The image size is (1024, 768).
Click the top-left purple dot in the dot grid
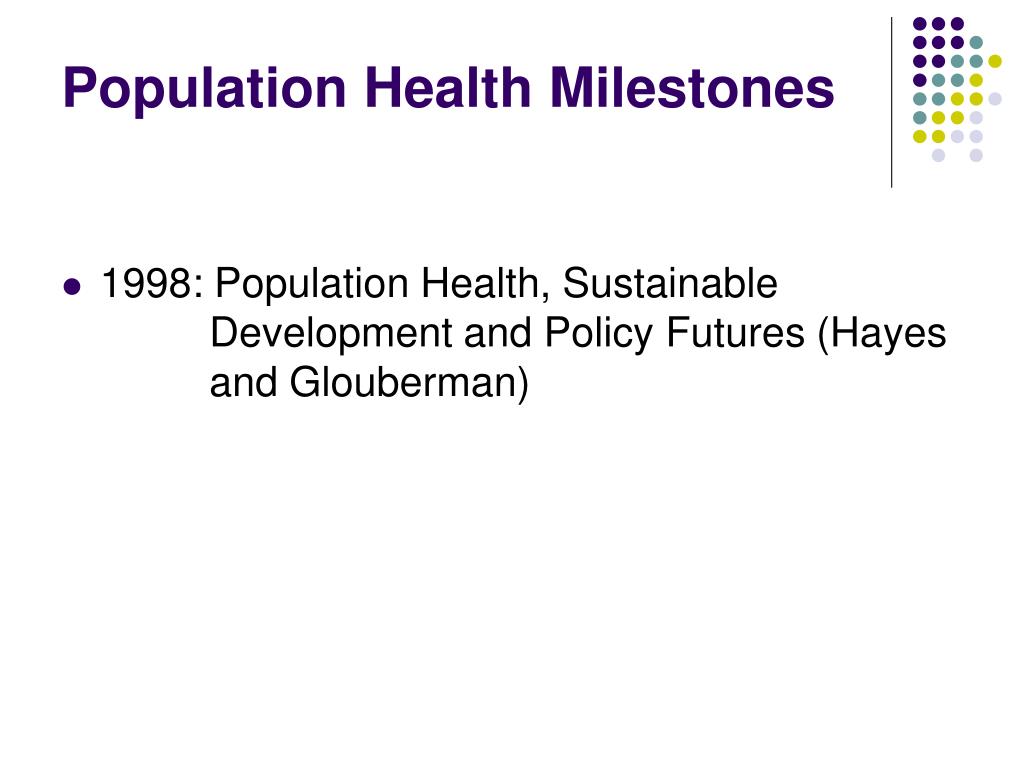coord(920,24)
